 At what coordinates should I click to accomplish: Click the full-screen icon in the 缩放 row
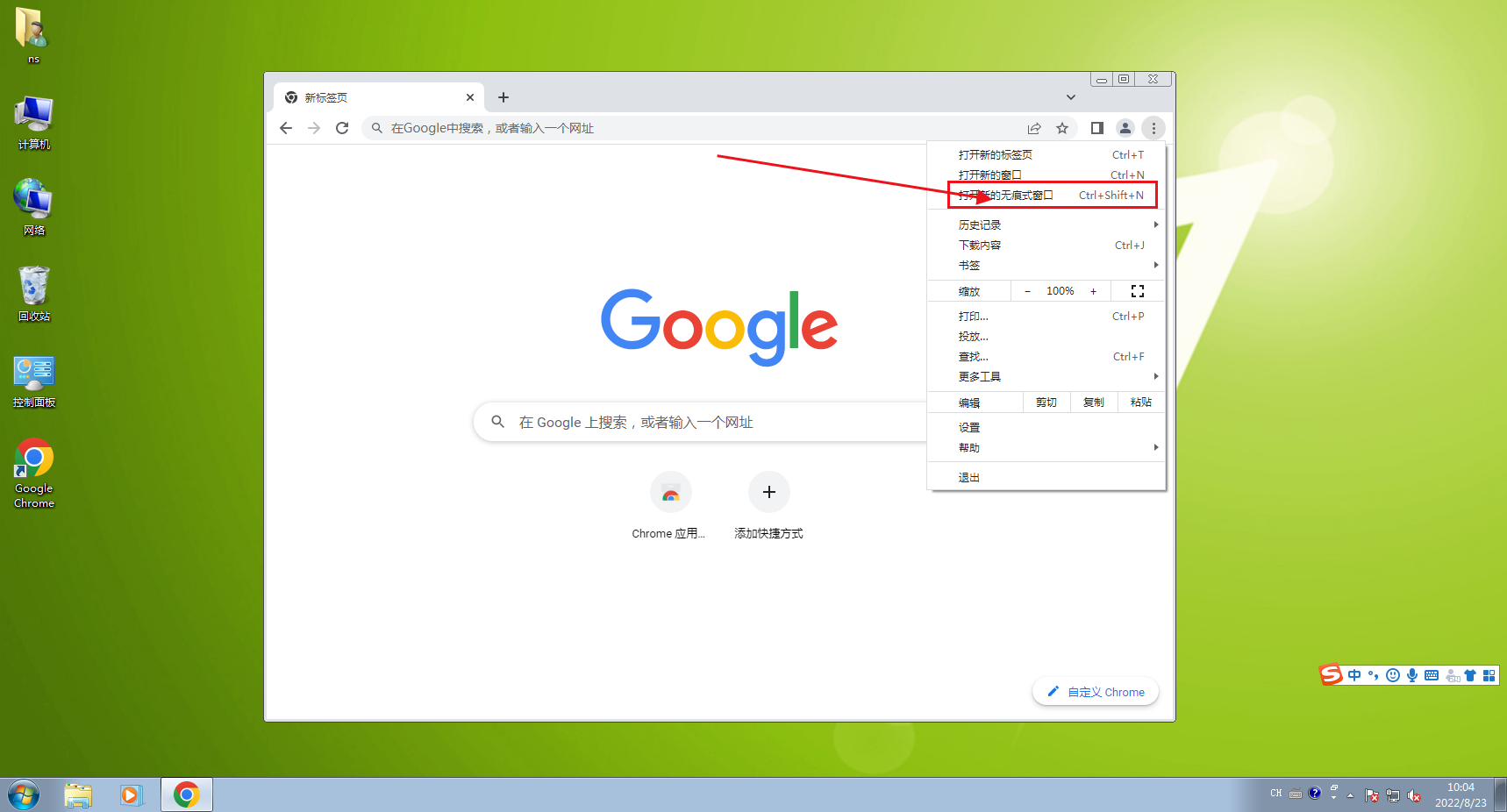(x=1138, y=290)
